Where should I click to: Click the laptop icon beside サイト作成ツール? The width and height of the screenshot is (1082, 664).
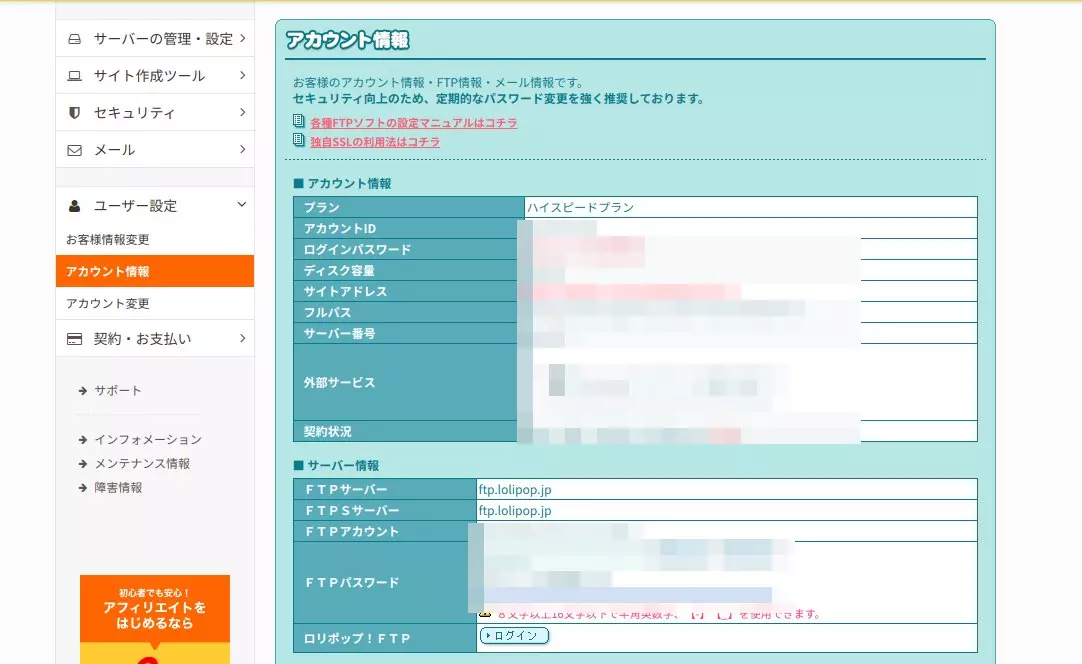[x=74, y=76]
